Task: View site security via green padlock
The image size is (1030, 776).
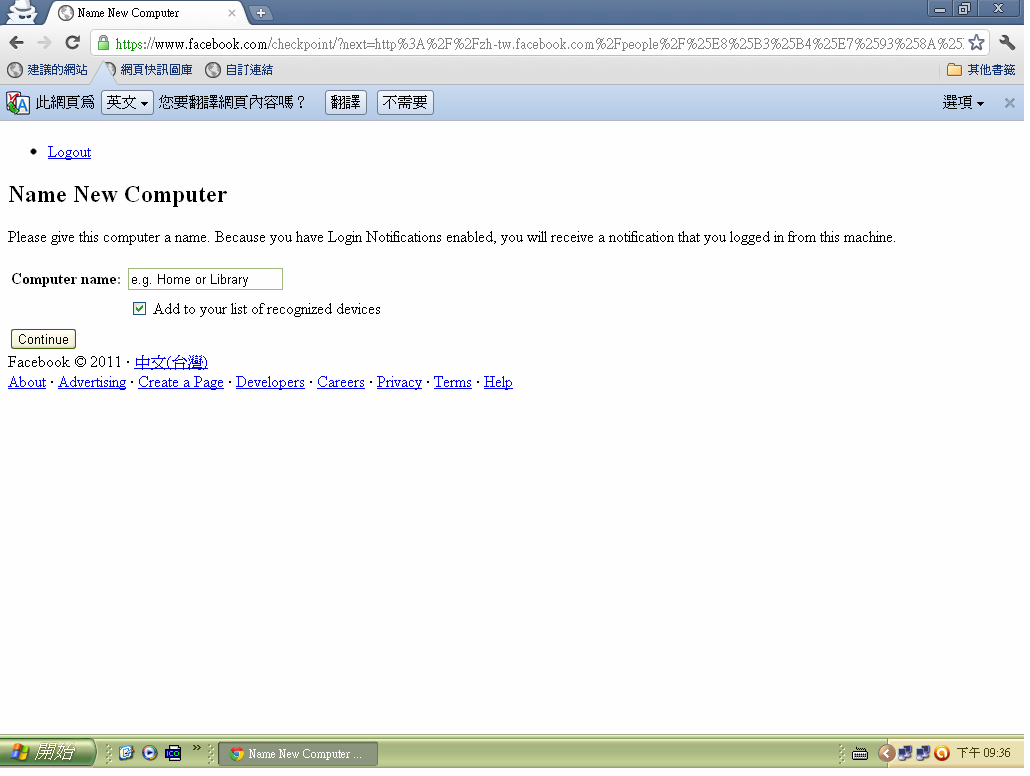Action: (x=103, y=43)
